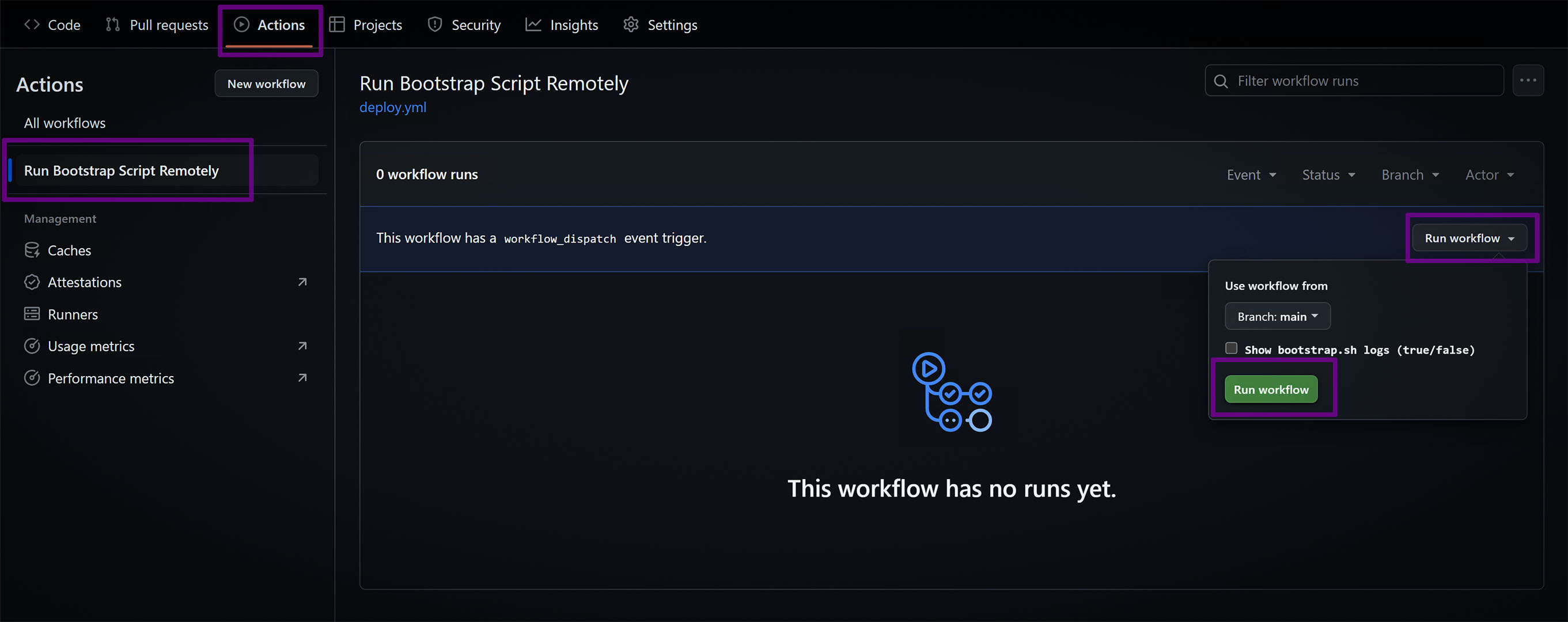The image size is (1568, 622).
Task: Open Pull requests via its branch icon
Action: click(x=112, y=24)
